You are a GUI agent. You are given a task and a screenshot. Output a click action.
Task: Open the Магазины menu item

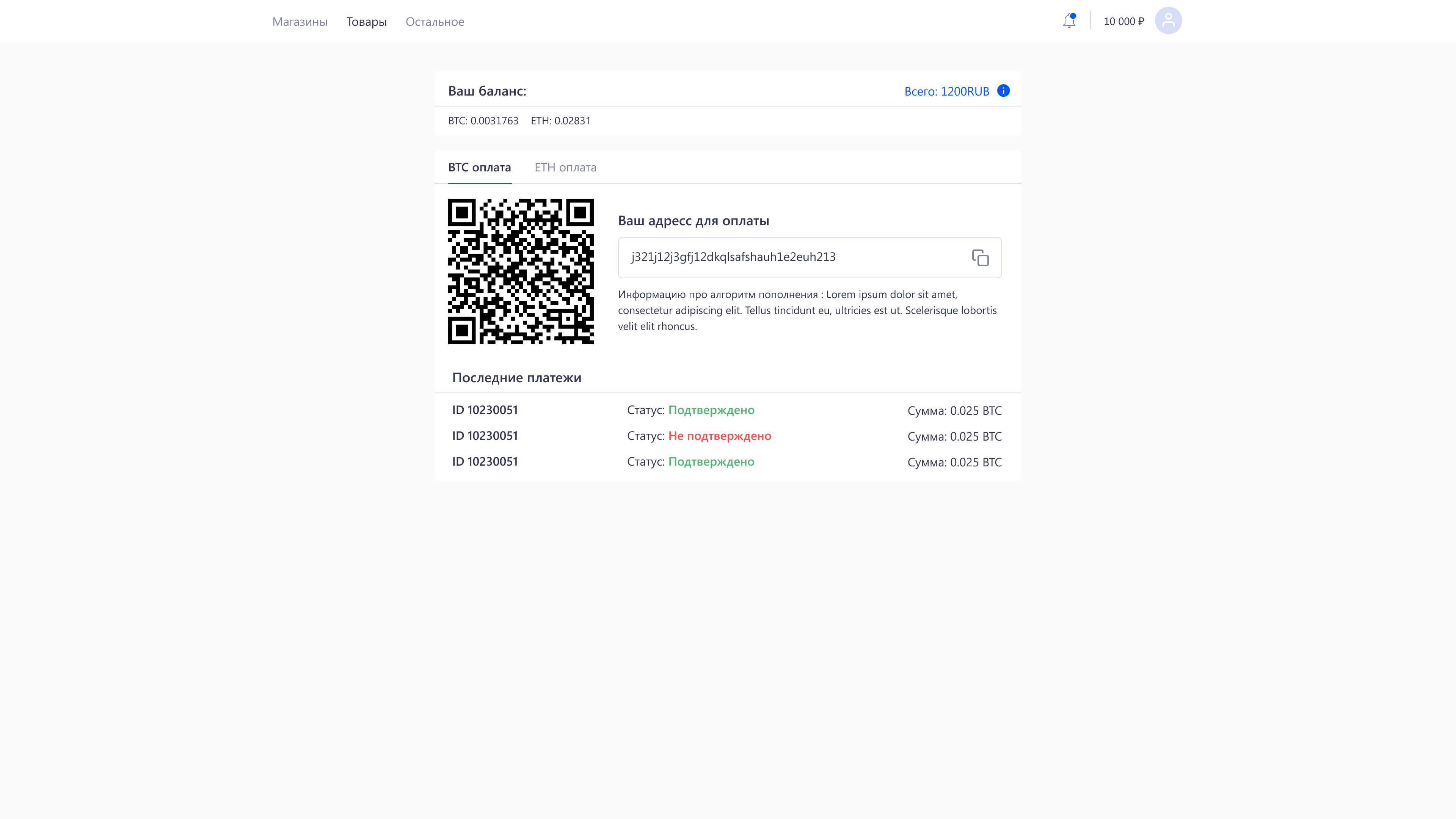pyautogui.click(x=300, y=22)
